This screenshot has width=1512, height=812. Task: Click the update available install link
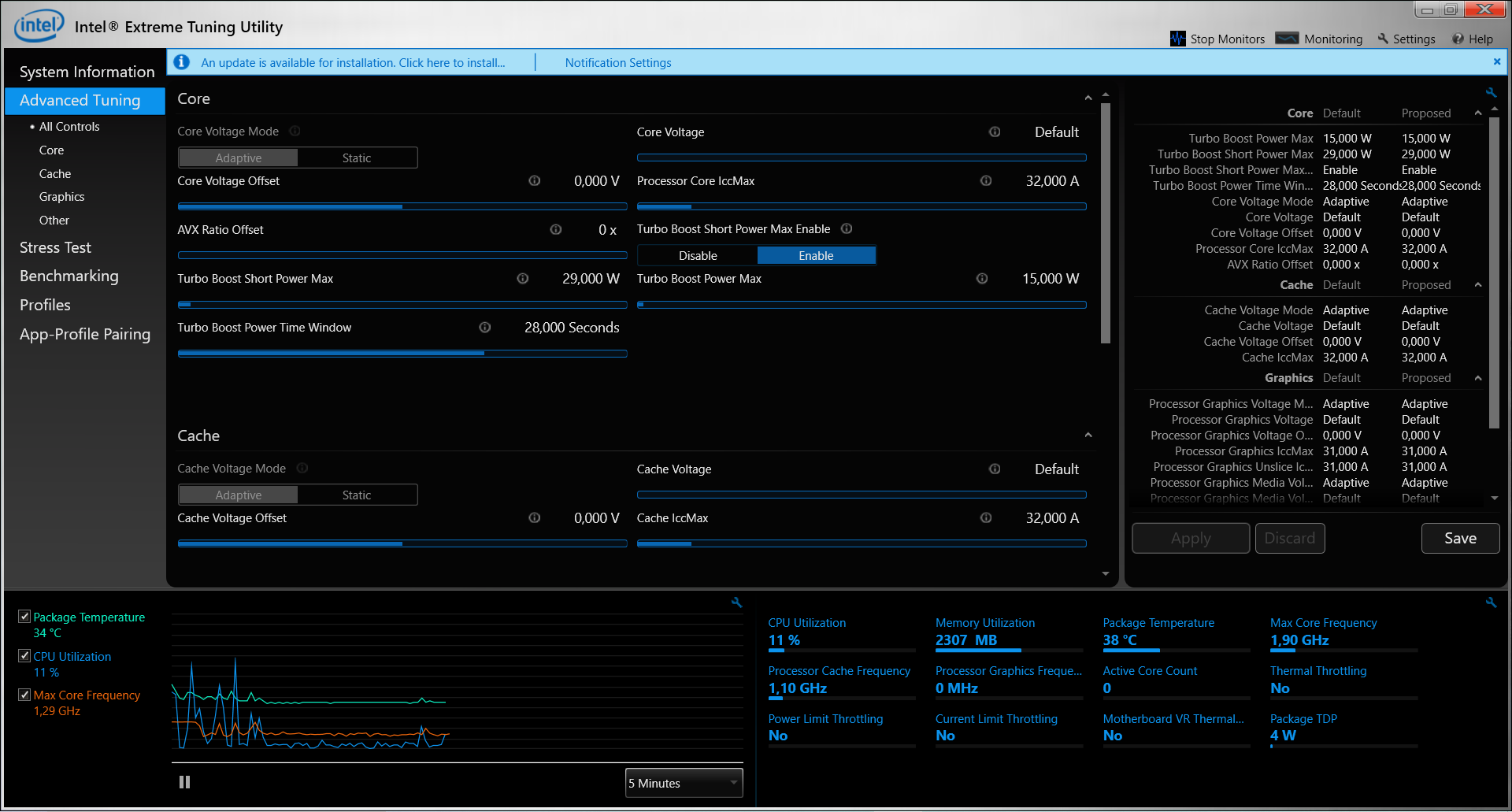tap(353, 62)
